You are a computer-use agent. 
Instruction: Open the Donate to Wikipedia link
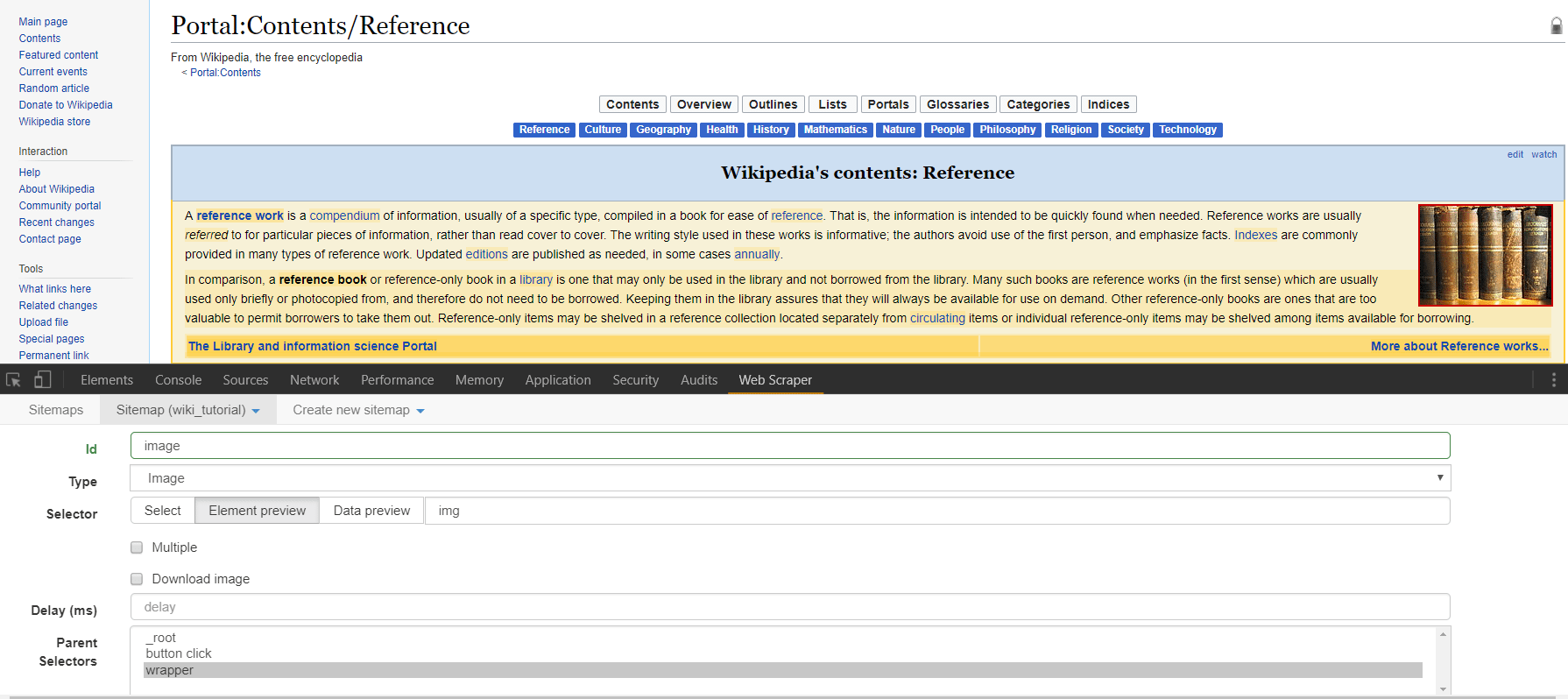click(66, 105)
